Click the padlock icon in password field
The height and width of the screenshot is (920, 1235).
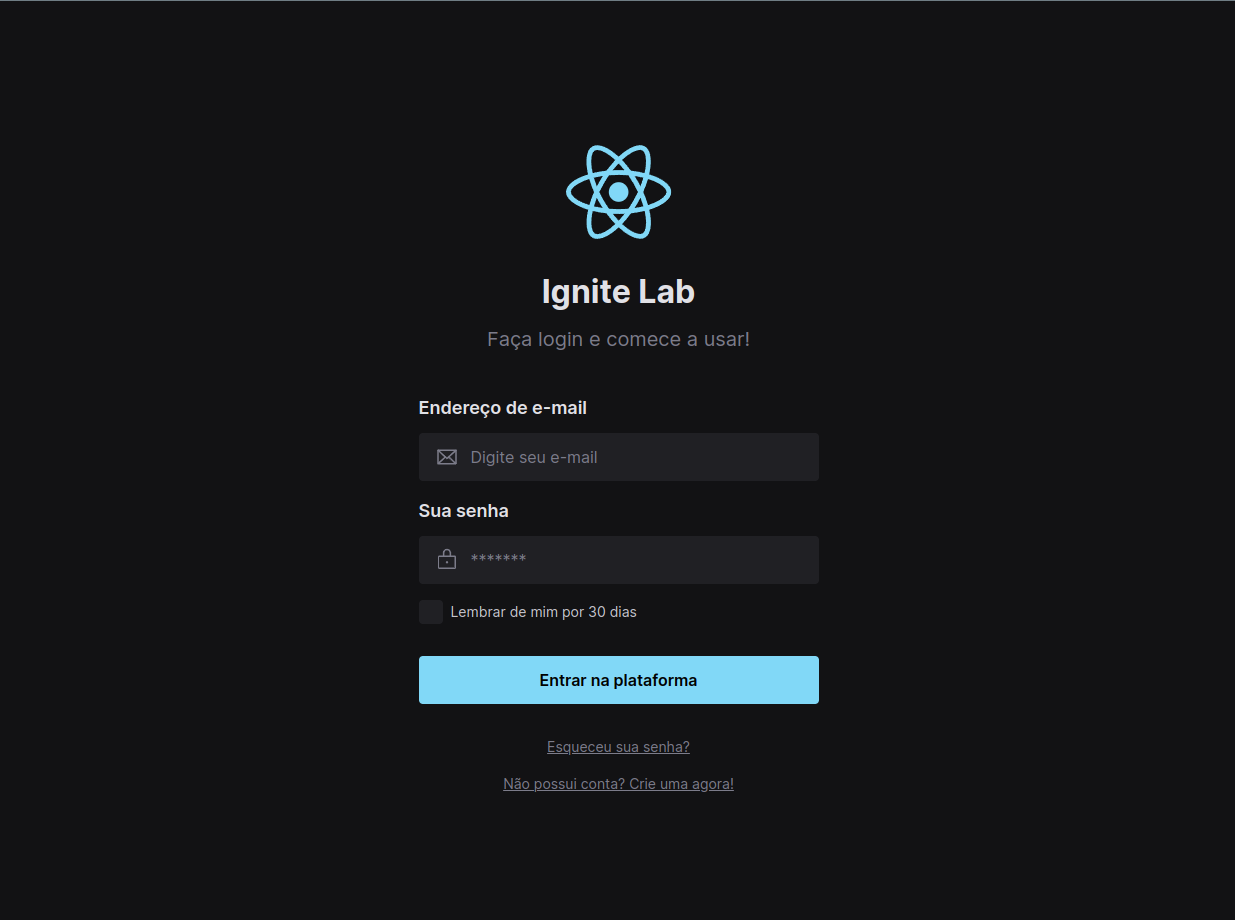click(x=447, y=560)
